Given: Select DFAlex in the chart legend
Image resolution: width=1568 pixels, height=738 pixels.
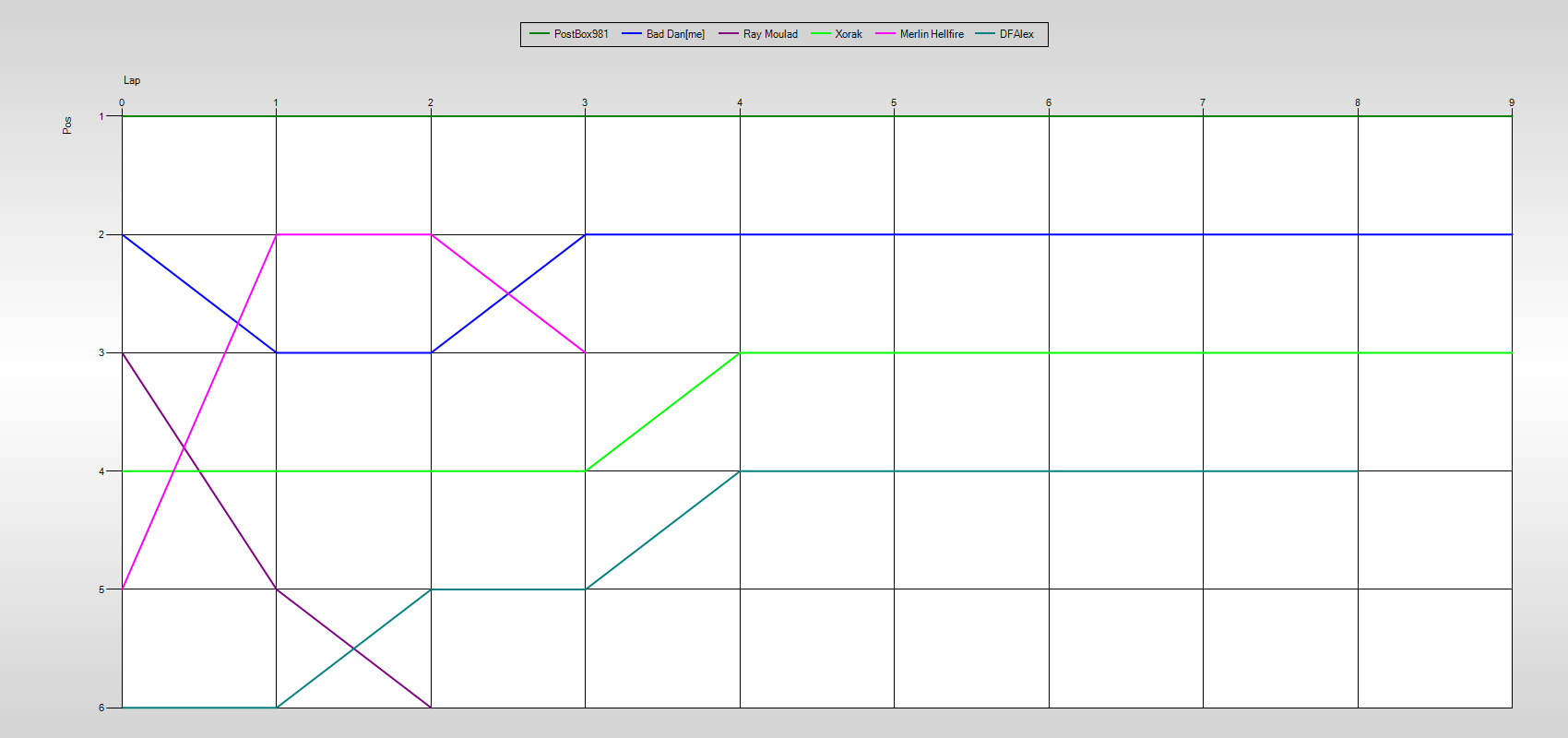Looking at the screenshot, I should point(1016,34).
